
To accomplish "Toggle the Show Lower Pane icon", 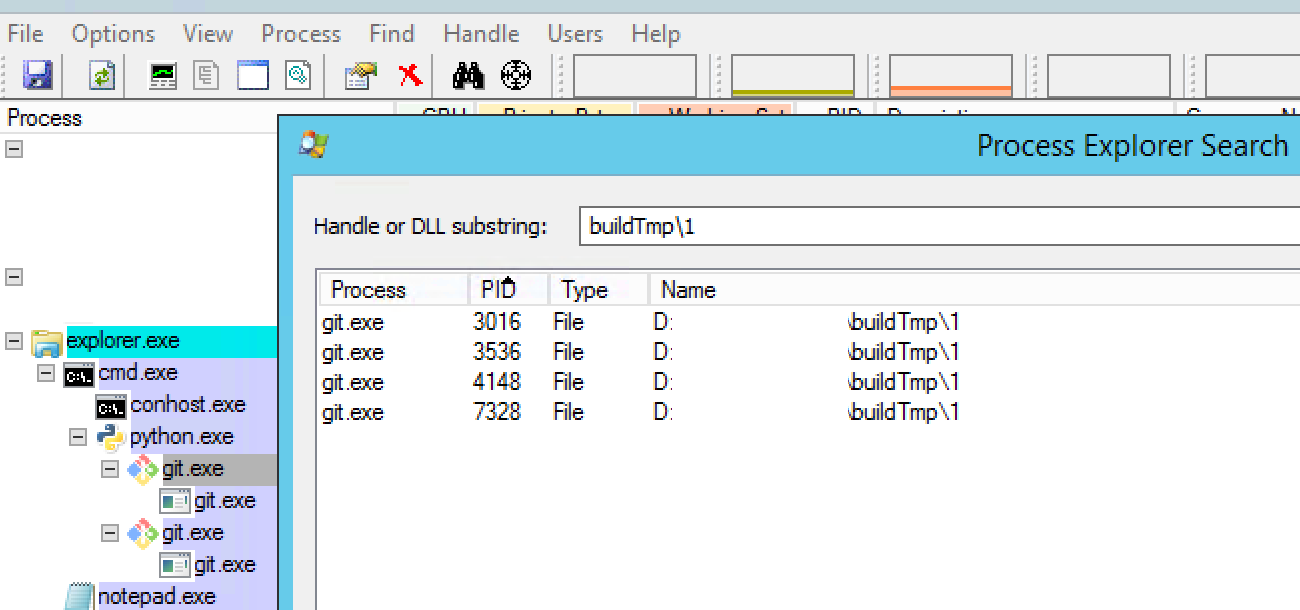I will 253,75.
